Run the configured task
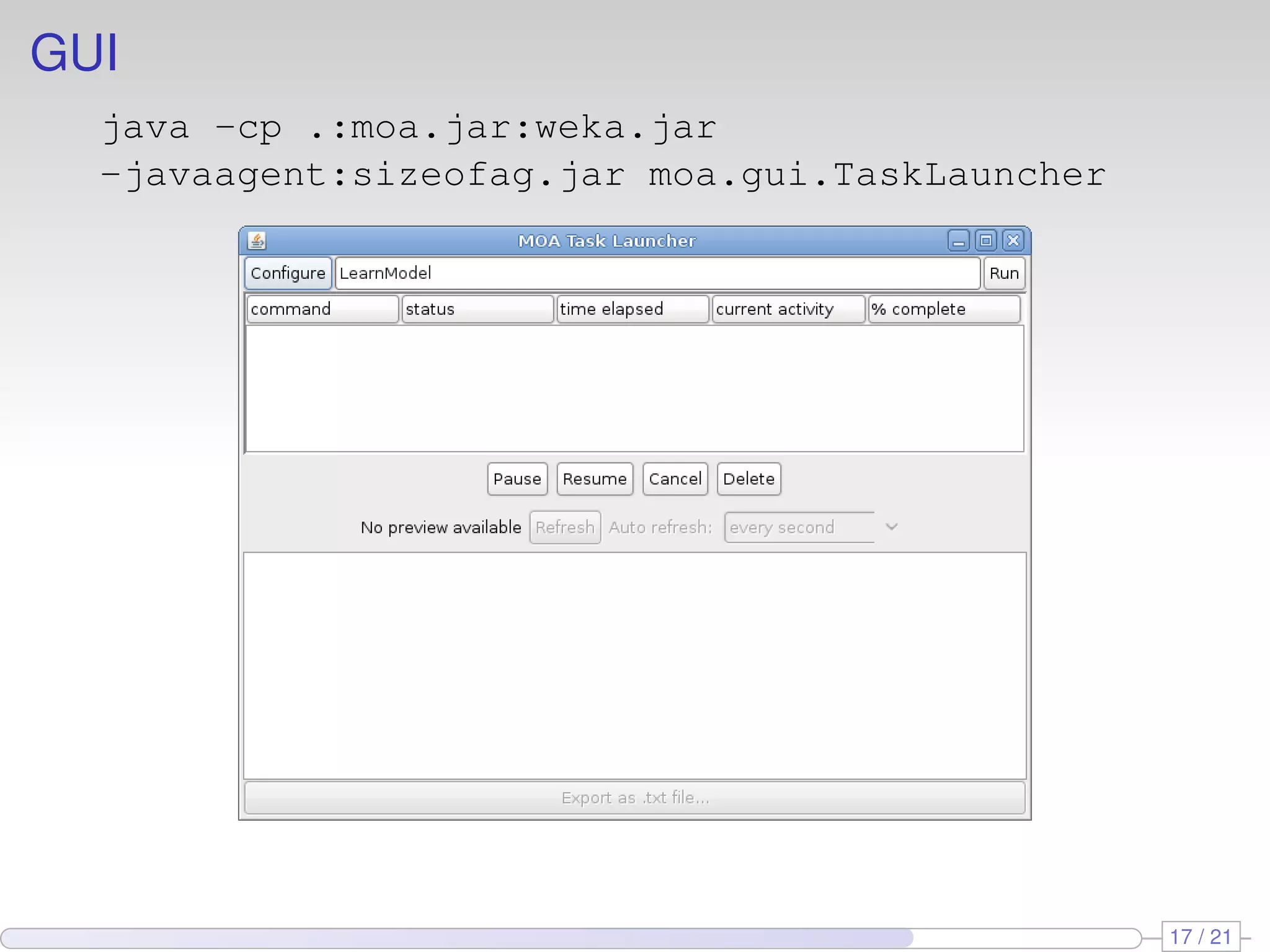This screenshot has width=1270, height=952. pos(1004,273)
